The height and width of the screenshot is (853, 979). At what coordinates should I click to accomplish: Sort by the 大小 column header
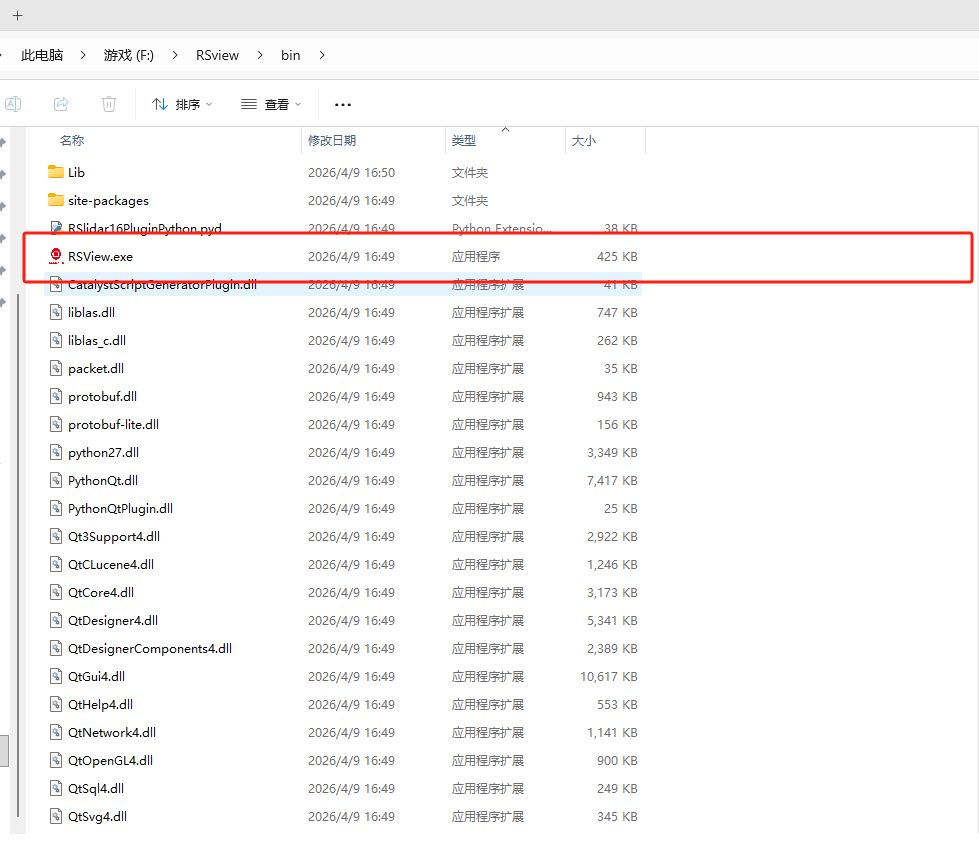pos(584,141)
